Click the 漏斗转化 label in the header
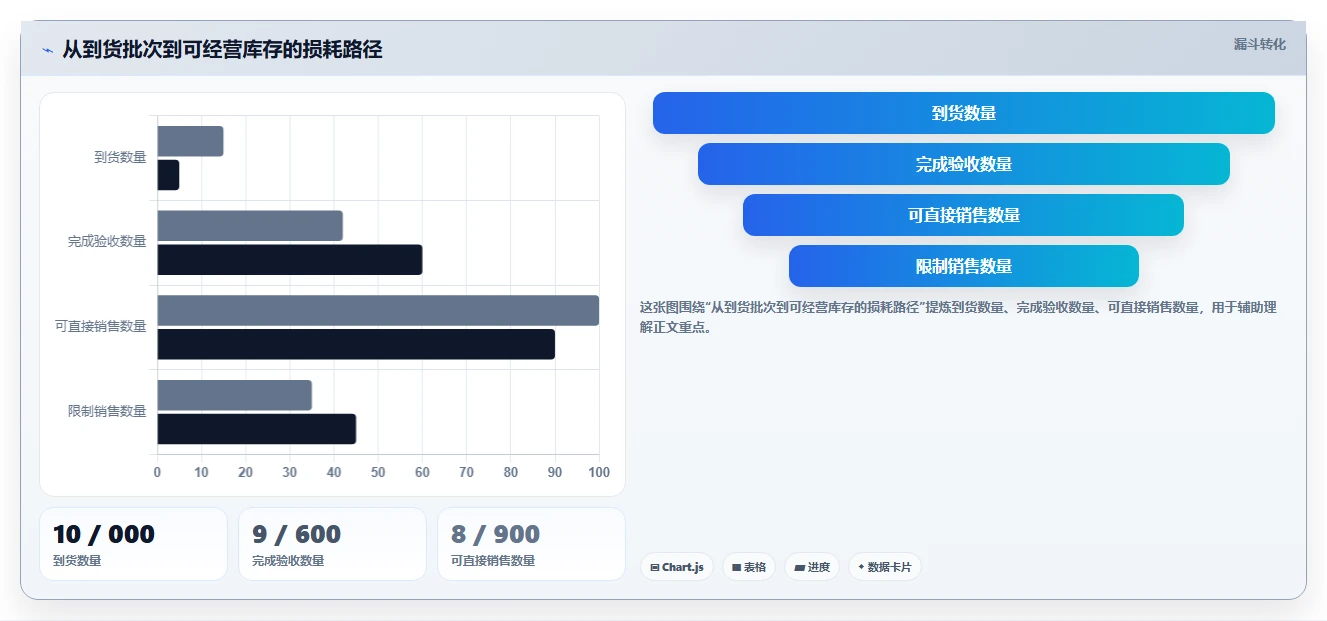This screenshot has width=1327, height=621. pyautogui.click(x=1259, y=44)
